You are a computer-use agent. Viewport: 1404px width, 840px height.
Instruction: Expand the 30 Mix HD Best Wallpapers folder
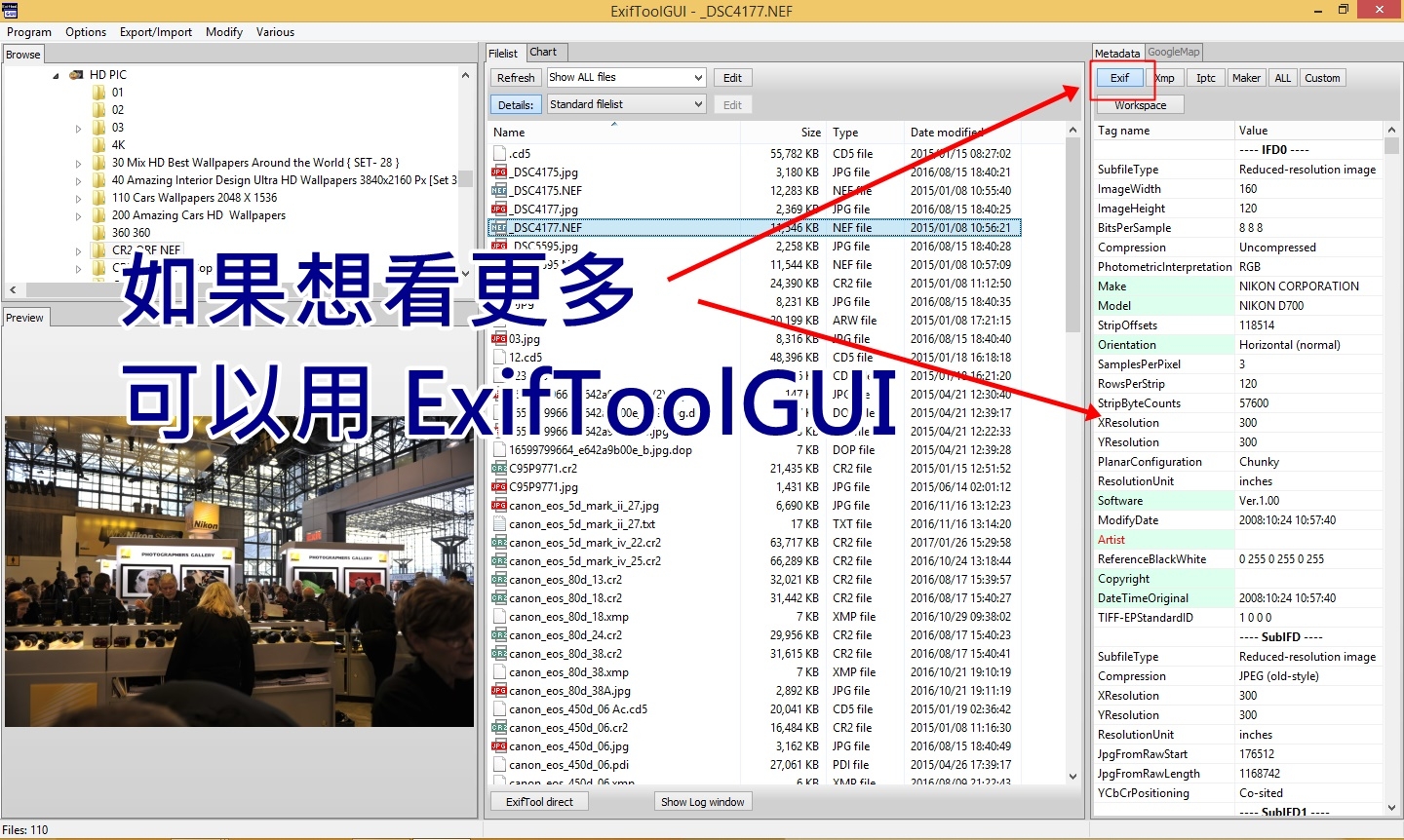78,163
